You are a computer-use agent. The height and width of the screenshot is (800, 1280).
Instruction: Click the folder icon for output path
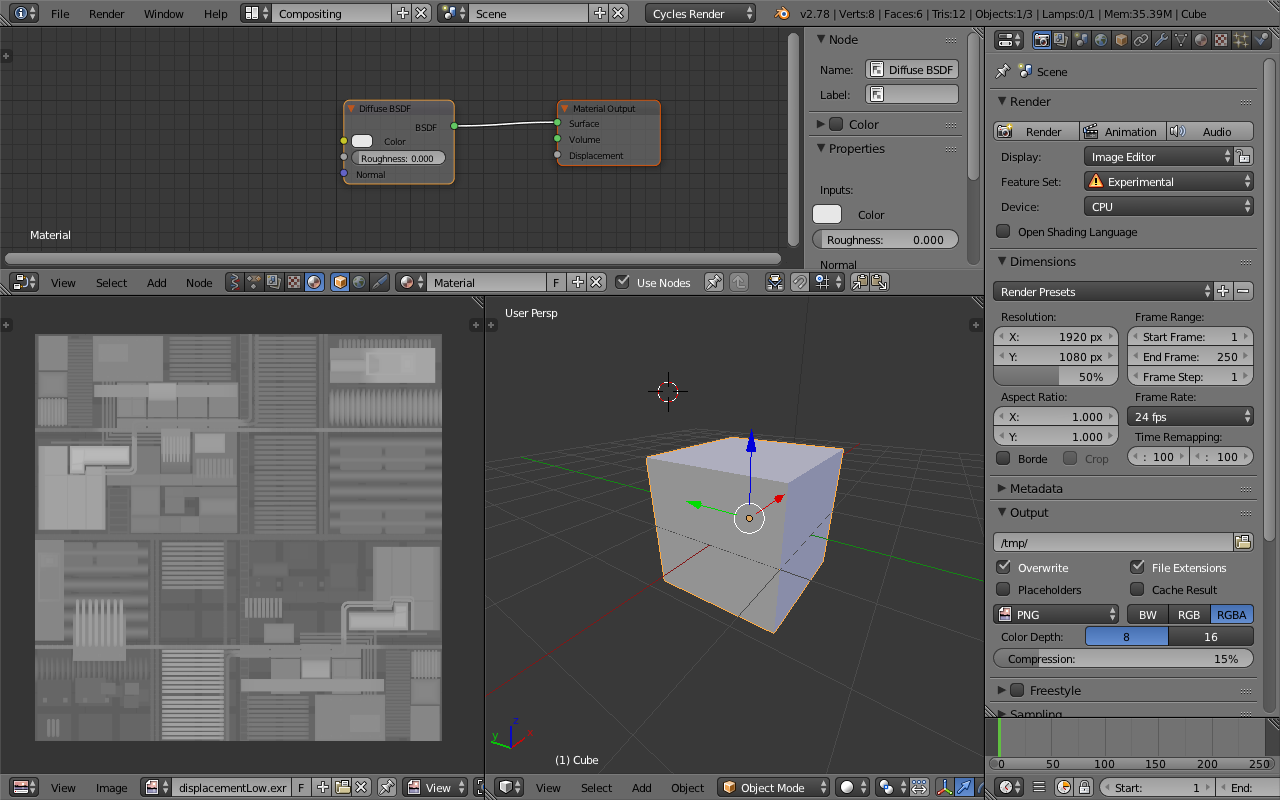click(1243, 542)
